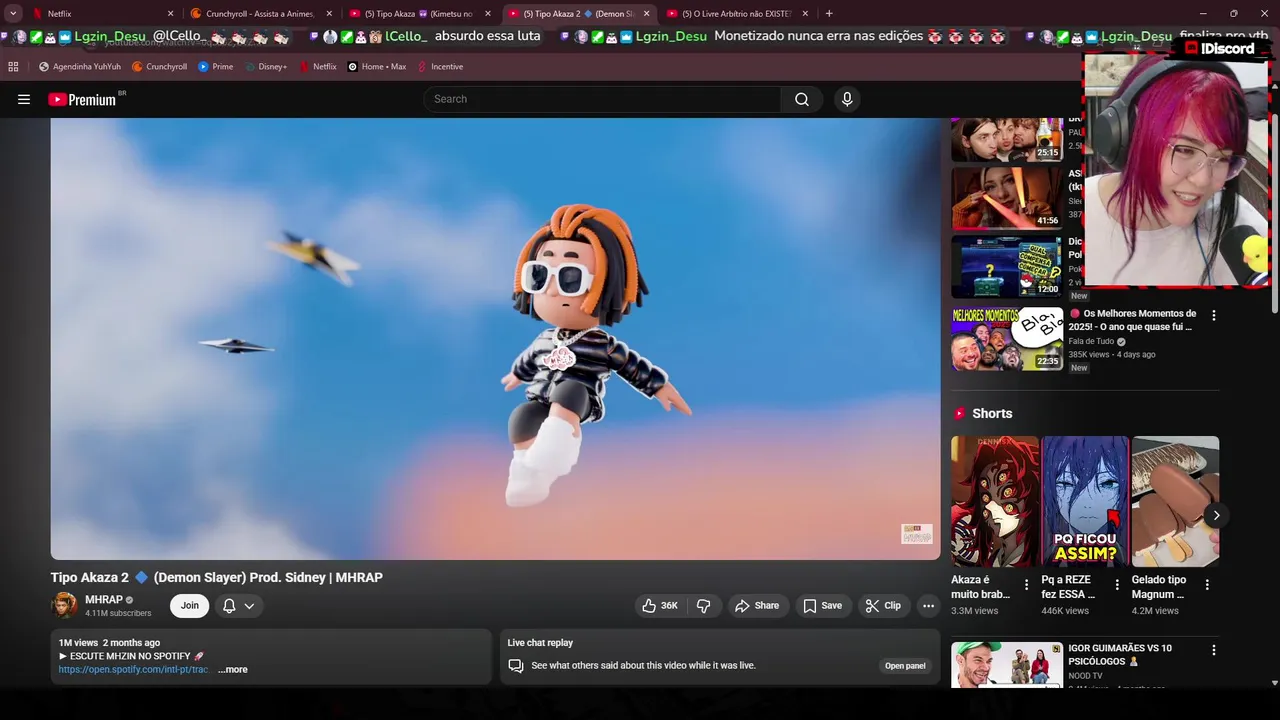Open Igor Guimarães vs 10 Psicólogos thumbnail
The height and width of the screenshot is (720, 1280).
[1006, 665]
